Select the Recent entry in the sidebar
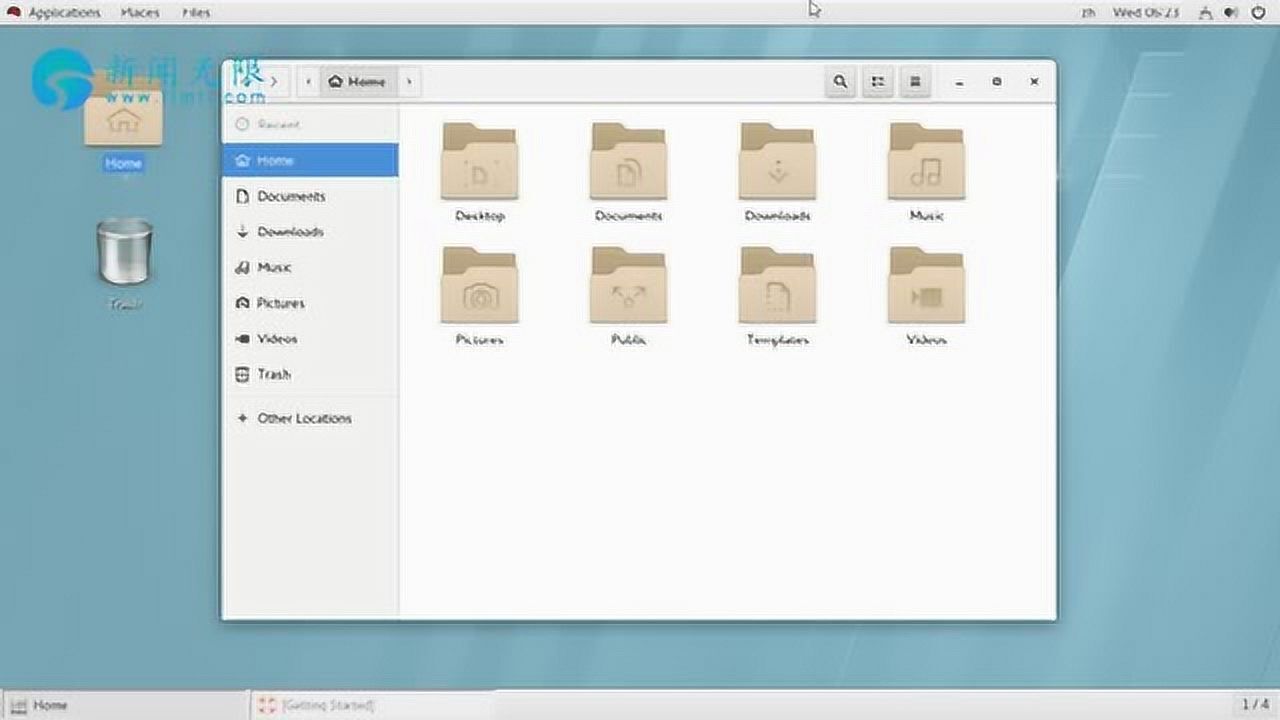 (277, 124)
